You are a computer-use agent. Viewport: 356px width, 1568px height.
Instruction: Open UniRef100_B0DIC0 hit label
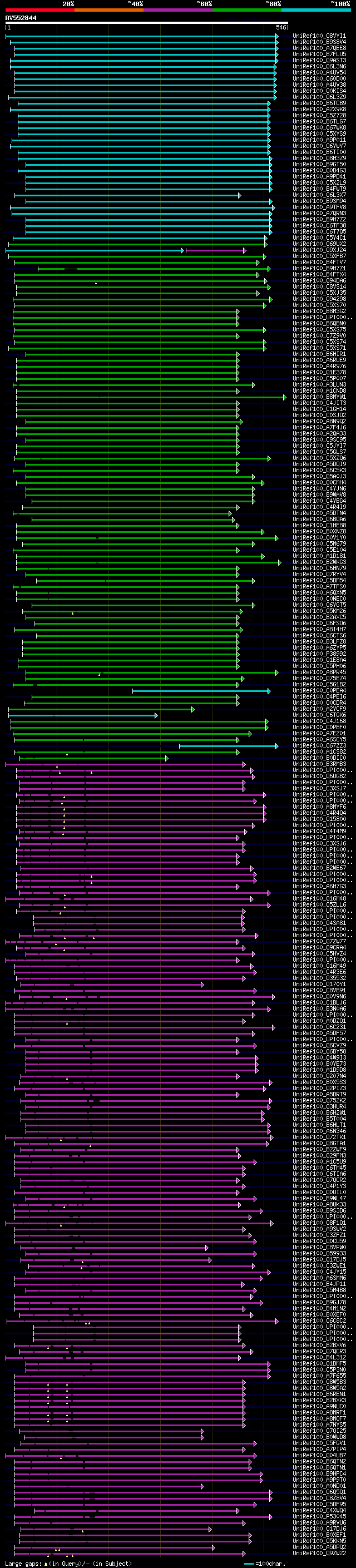[319, 758]
